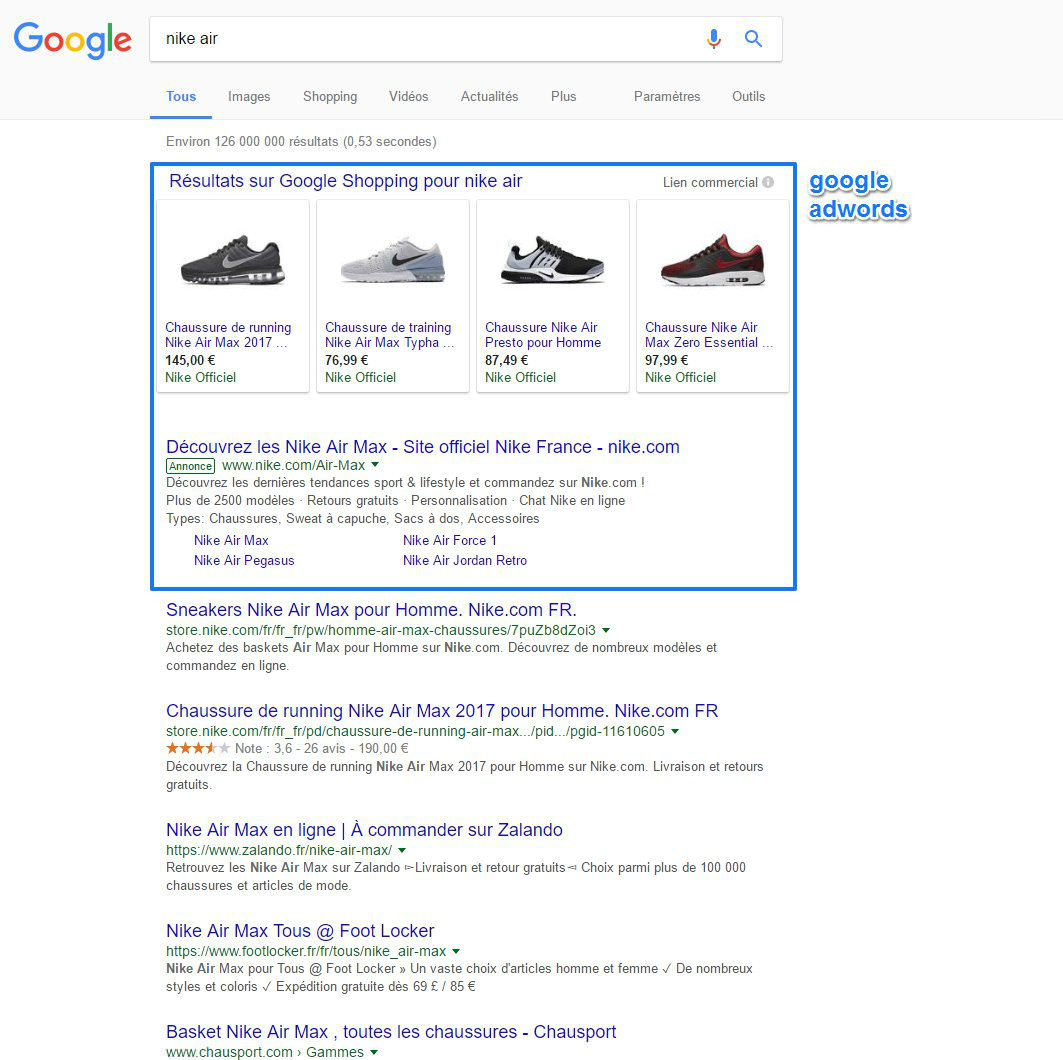Expand the arrow after pgid-11610605 URL

[675, 731]
